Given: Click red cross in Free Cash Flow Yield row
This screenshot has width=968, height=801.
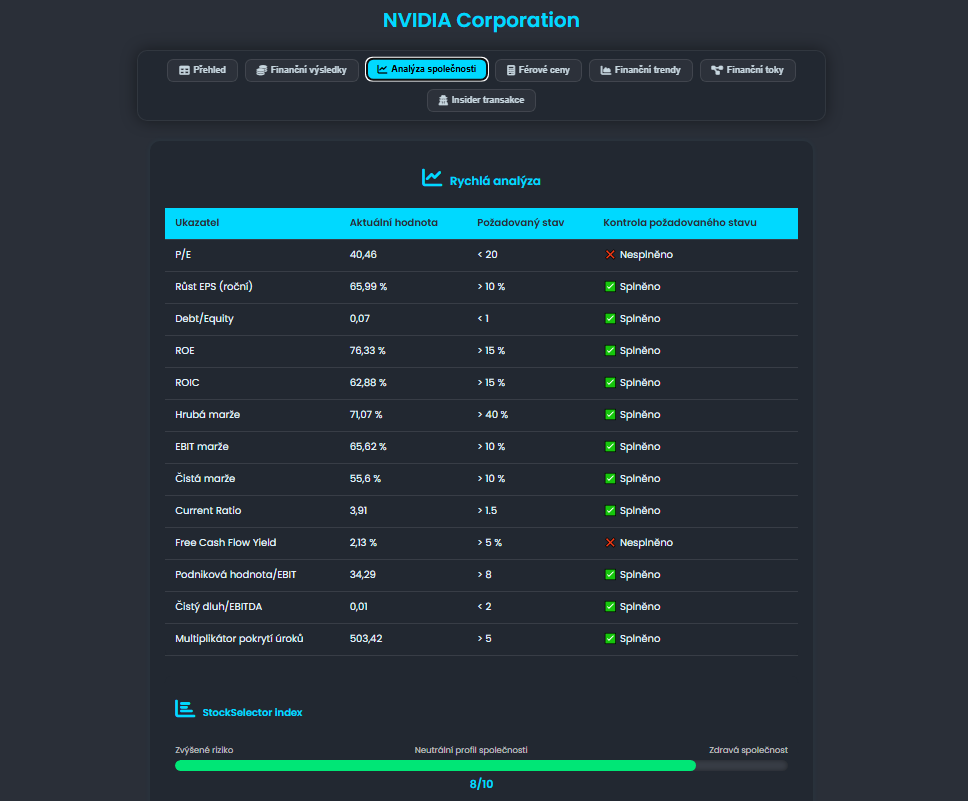Looking at the screenshot, I should [x=610, y=543].
